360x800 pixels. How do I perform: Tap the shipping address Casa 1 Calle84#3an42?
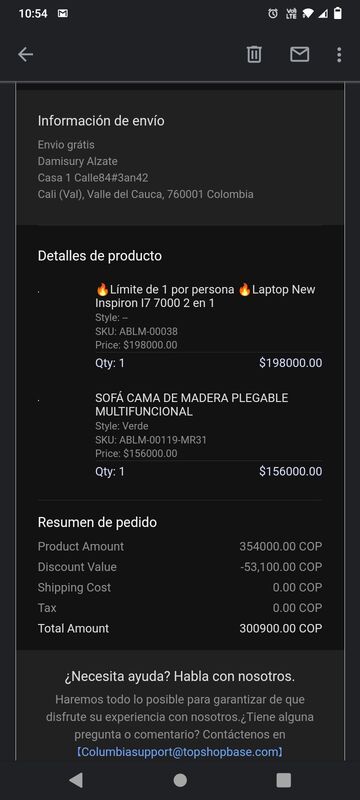93,178
